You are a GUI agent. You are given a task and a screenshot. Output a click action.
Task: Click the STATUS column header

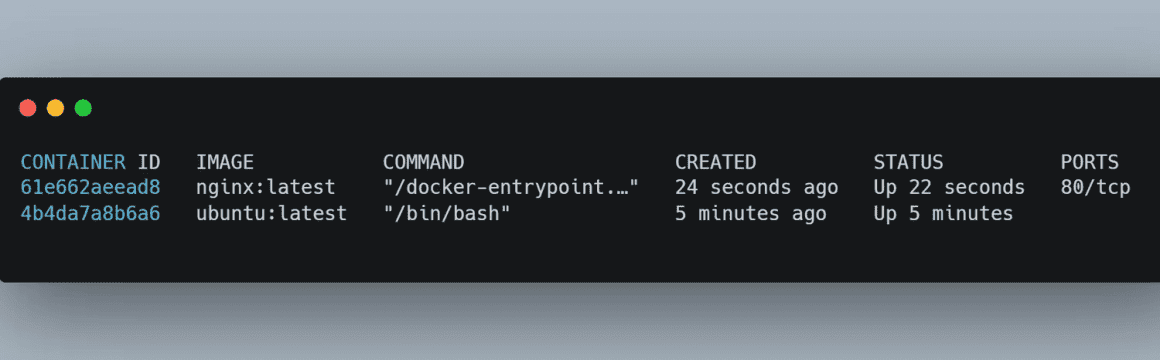tap(908, 162)
